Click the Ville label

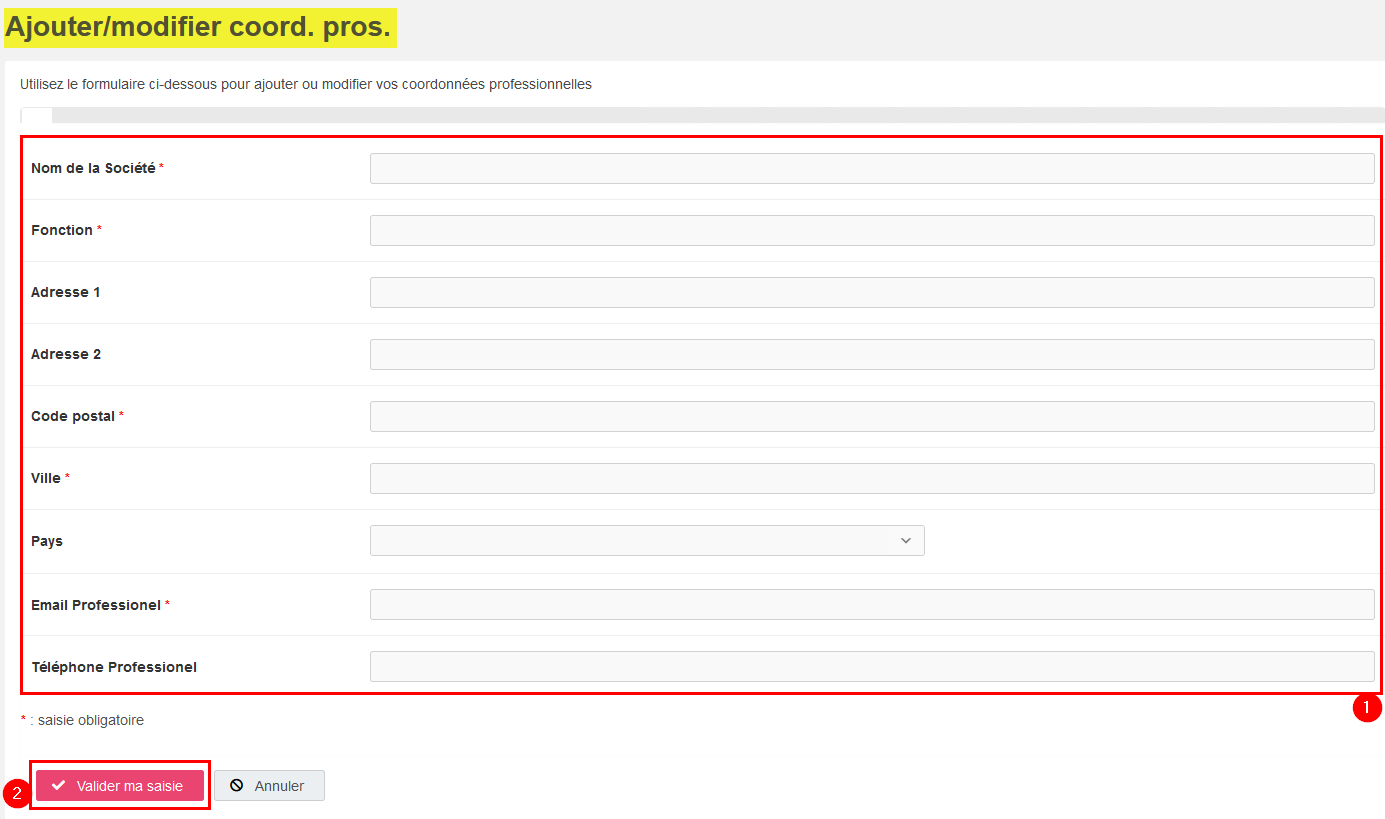click(x=46, y=478)
